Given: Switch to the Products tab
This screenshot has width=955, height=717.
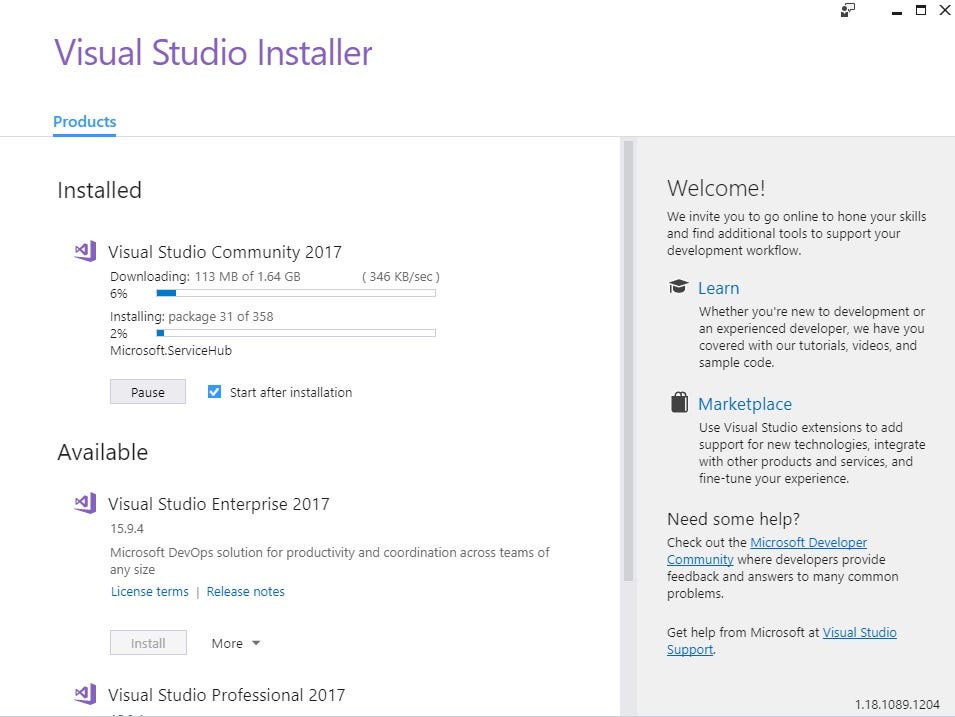Looking at the screenshot, I should pyautogui.click(x=84, y=121).
